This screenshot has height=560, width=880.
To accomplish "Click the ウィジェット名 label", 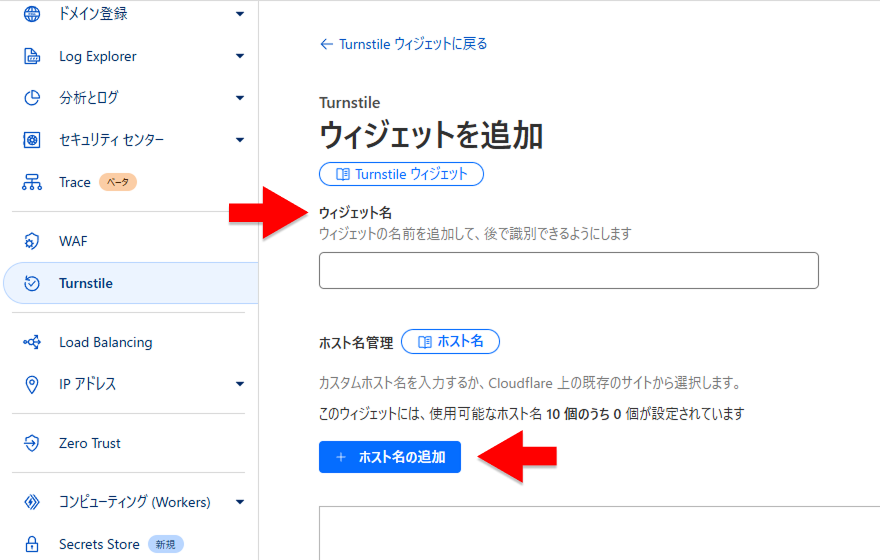I will (355, 213).
